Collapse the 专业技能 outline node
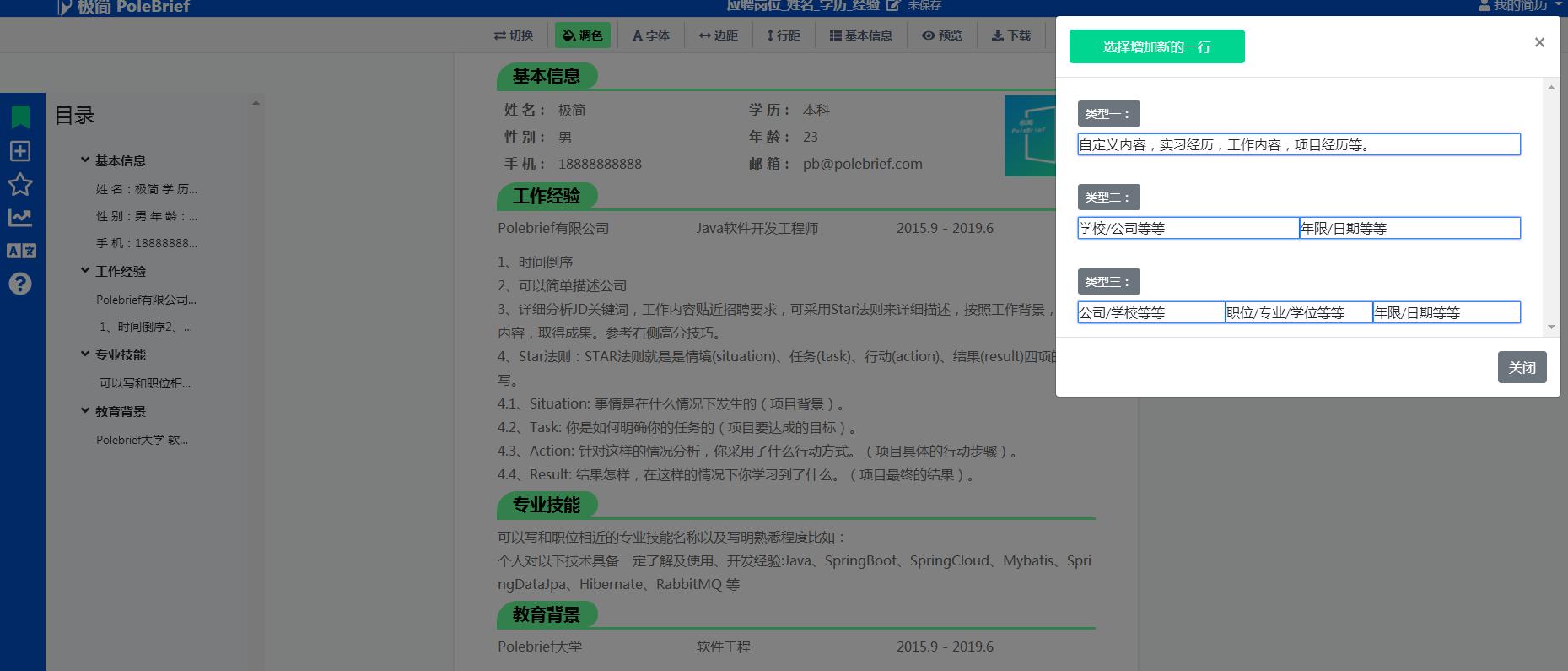This screenshot has width=1568, height=671. tap(85, 354)
